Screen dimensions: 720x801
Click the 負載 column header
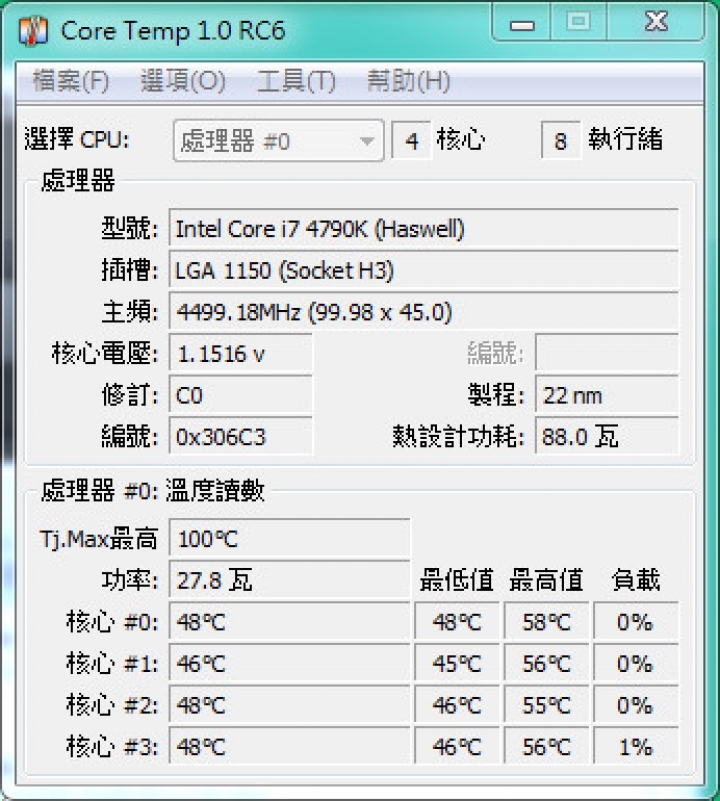coord(636,580)
